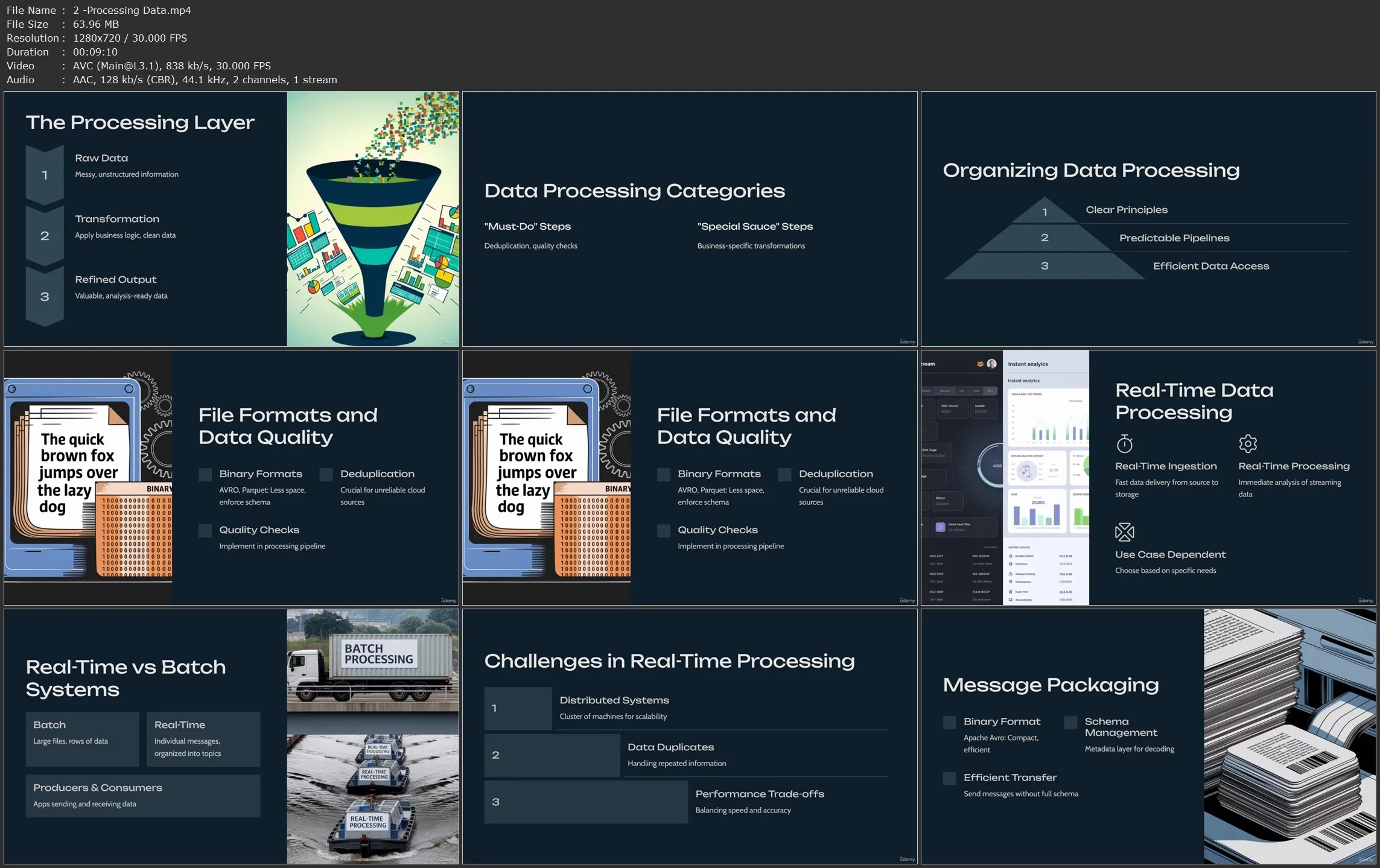Click "Business-specific transformations" text

751,246
